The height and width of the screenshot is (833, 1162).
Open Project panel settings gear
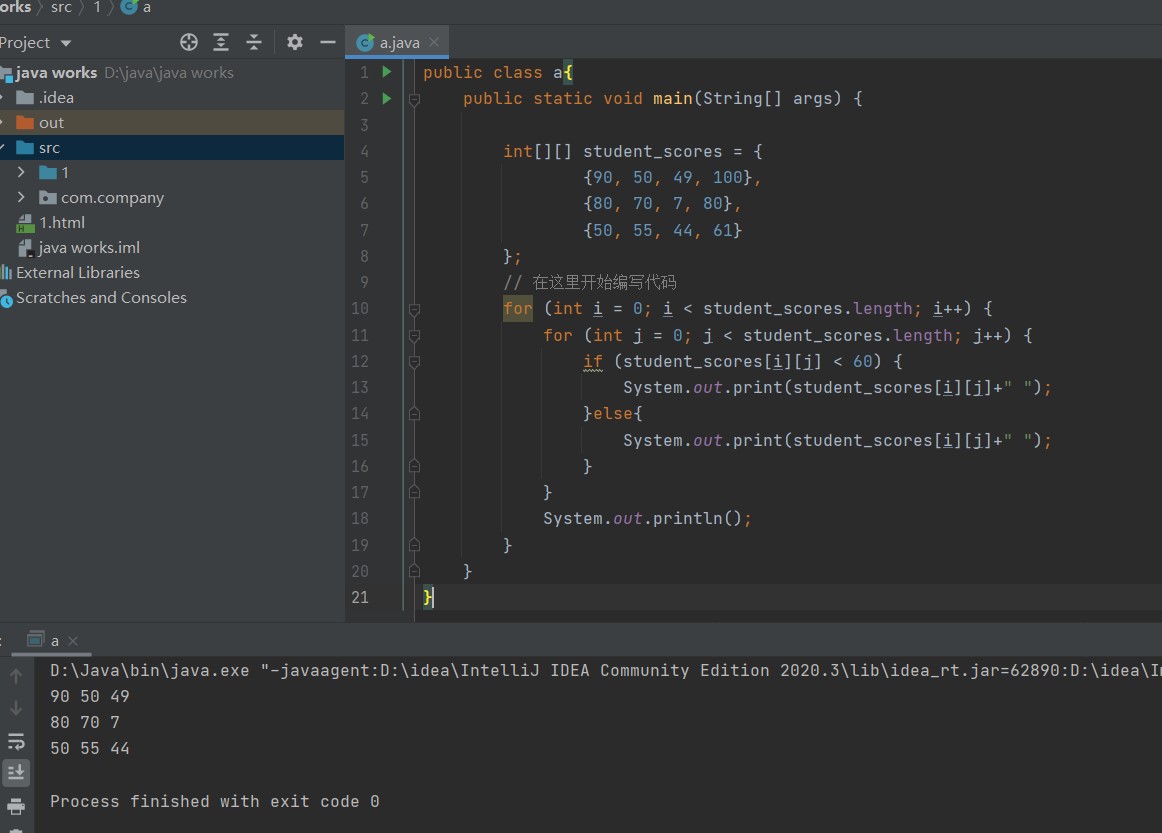point(295,42)
